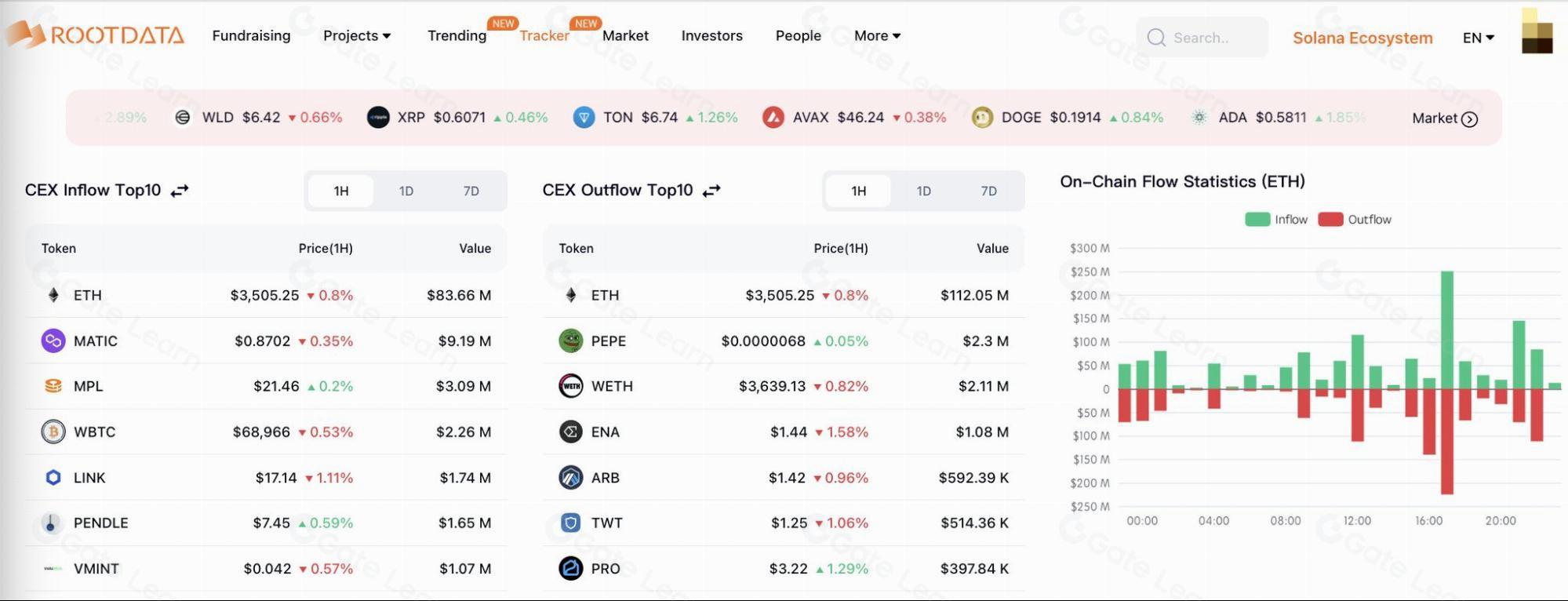
Task: Click the MATIC token icon
Action: point(53,341)
